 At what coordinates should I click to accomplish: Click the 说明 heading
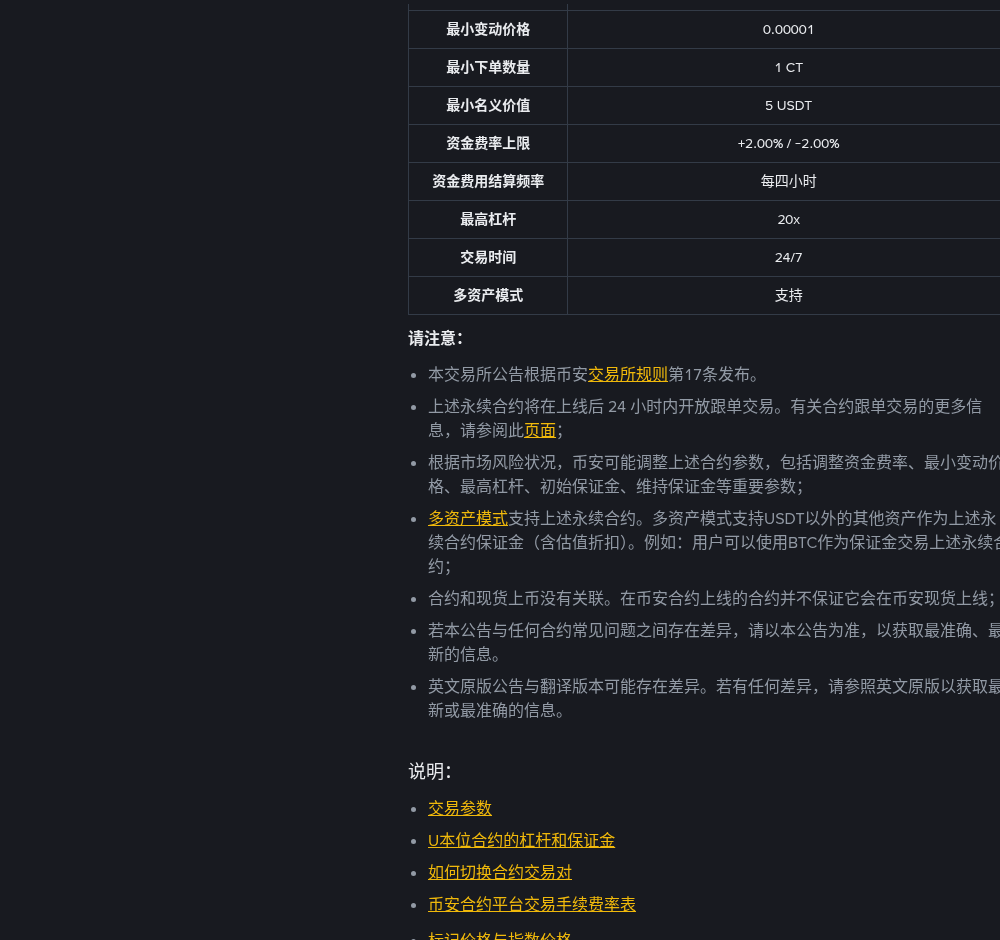coord(430,771)
